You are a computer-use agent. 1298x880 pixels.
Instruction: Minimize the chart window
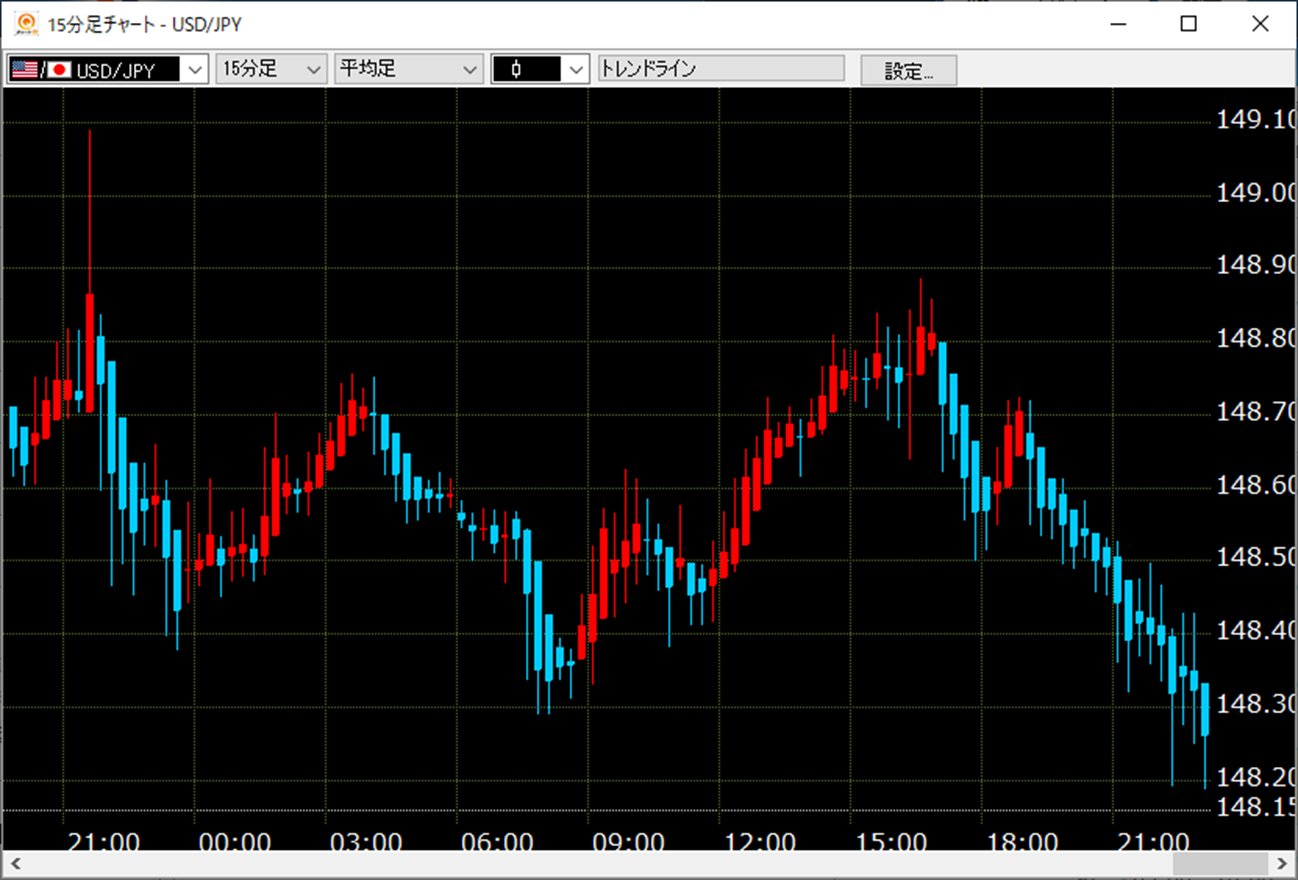(x=1116, y=25)
